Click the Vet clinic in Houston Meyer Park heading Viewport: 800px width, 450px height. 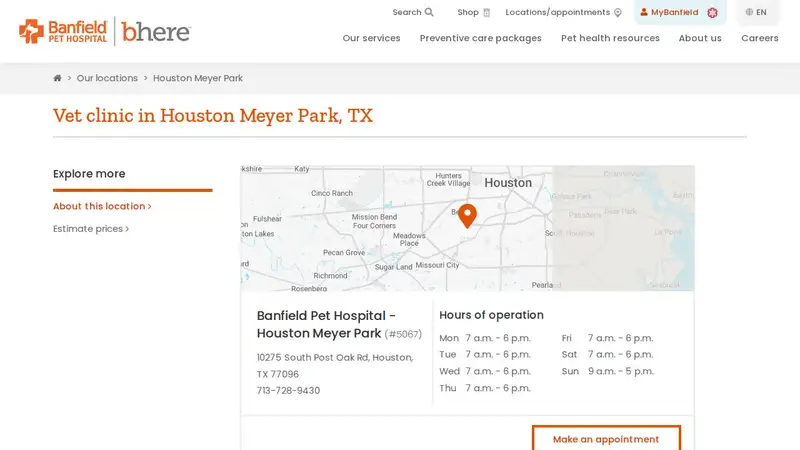(x=213, y=115)
